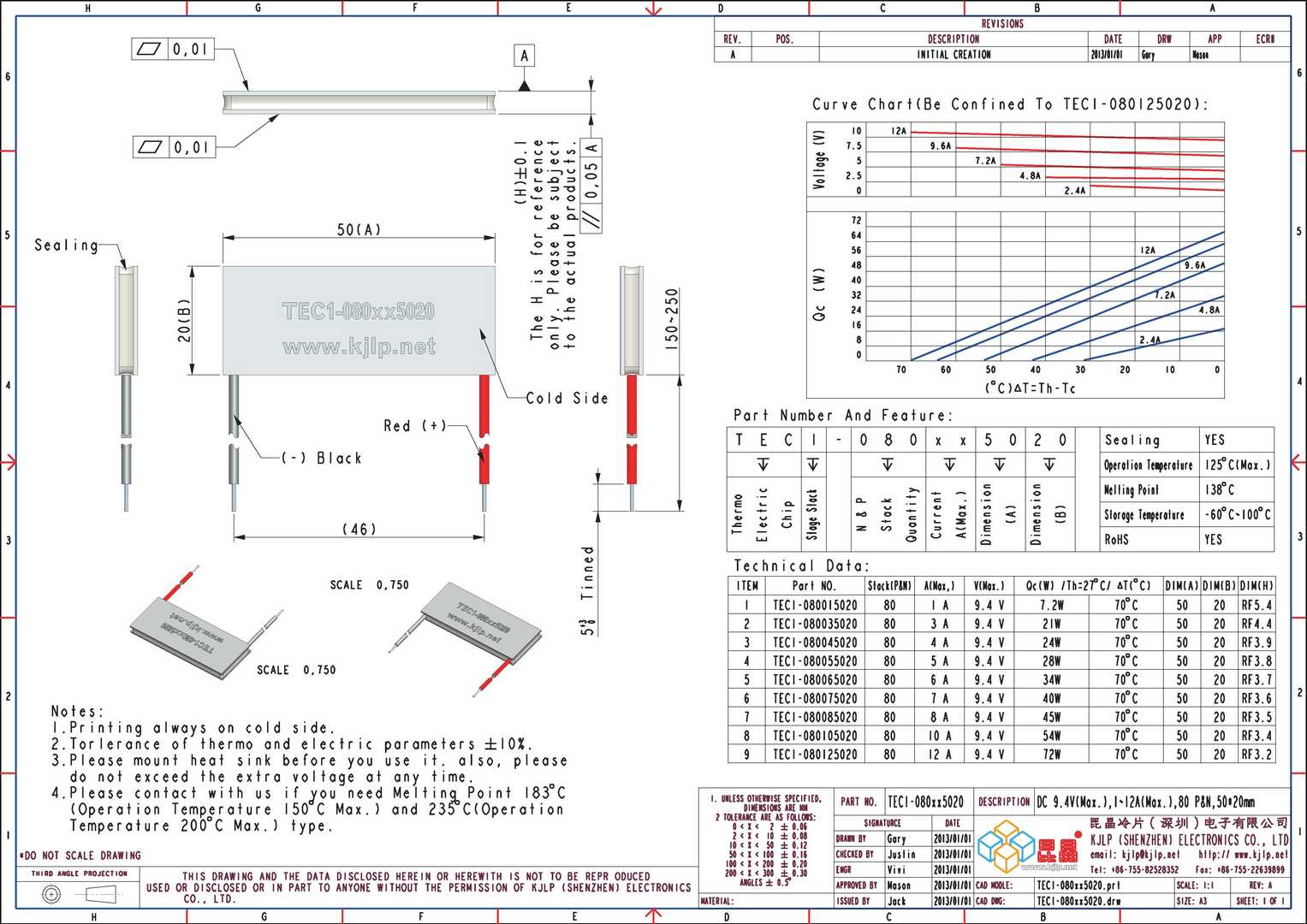Select the '72W' Qc cell

(x=1052, y=755)
